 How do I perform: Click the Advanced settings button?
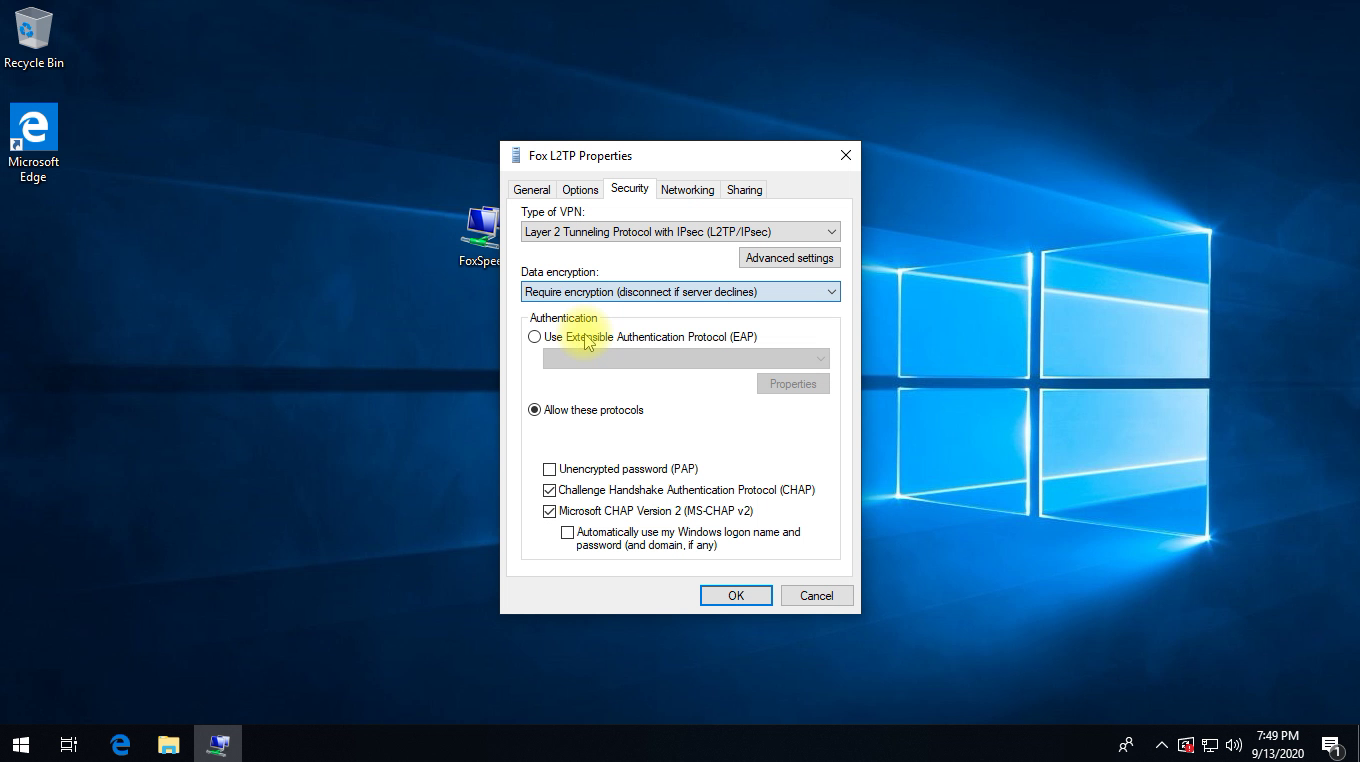click(x=789, y=258)
